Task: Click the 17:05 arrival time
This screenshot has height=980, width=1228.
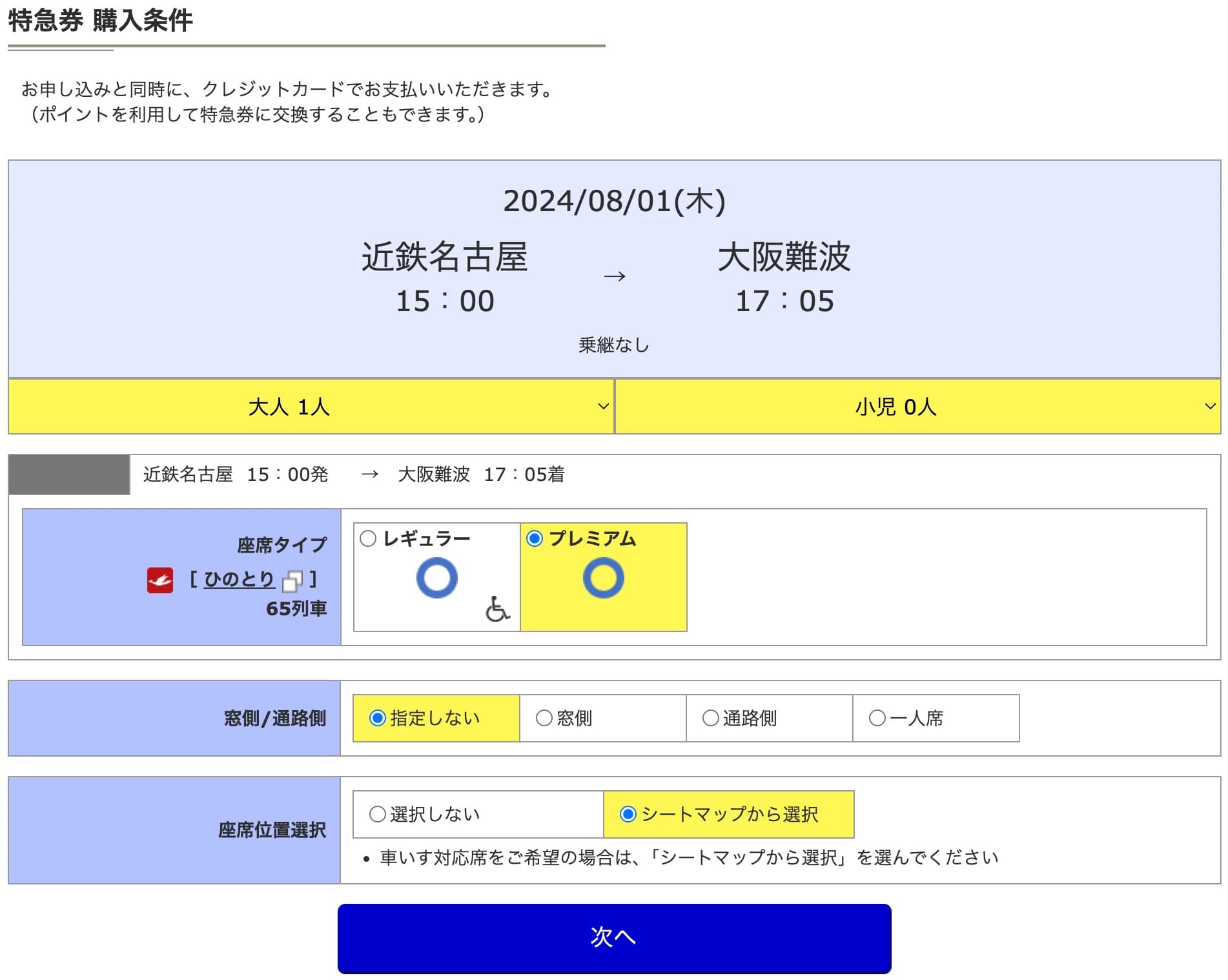Action: pos(784,301)
